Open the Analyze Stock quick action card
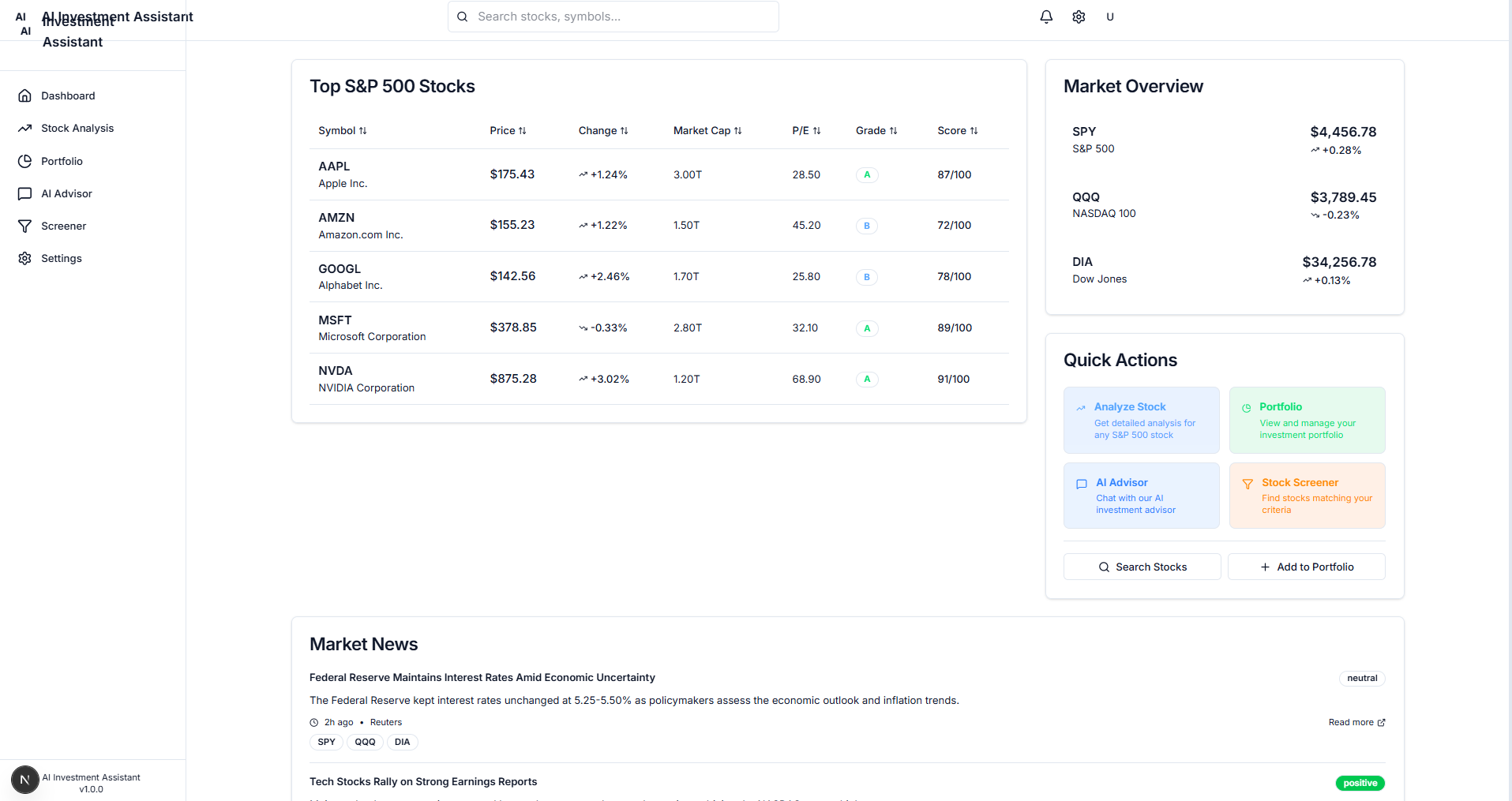Viewport: 1512px width, 801px height. pyautogui.click(x=1141, y=420)
